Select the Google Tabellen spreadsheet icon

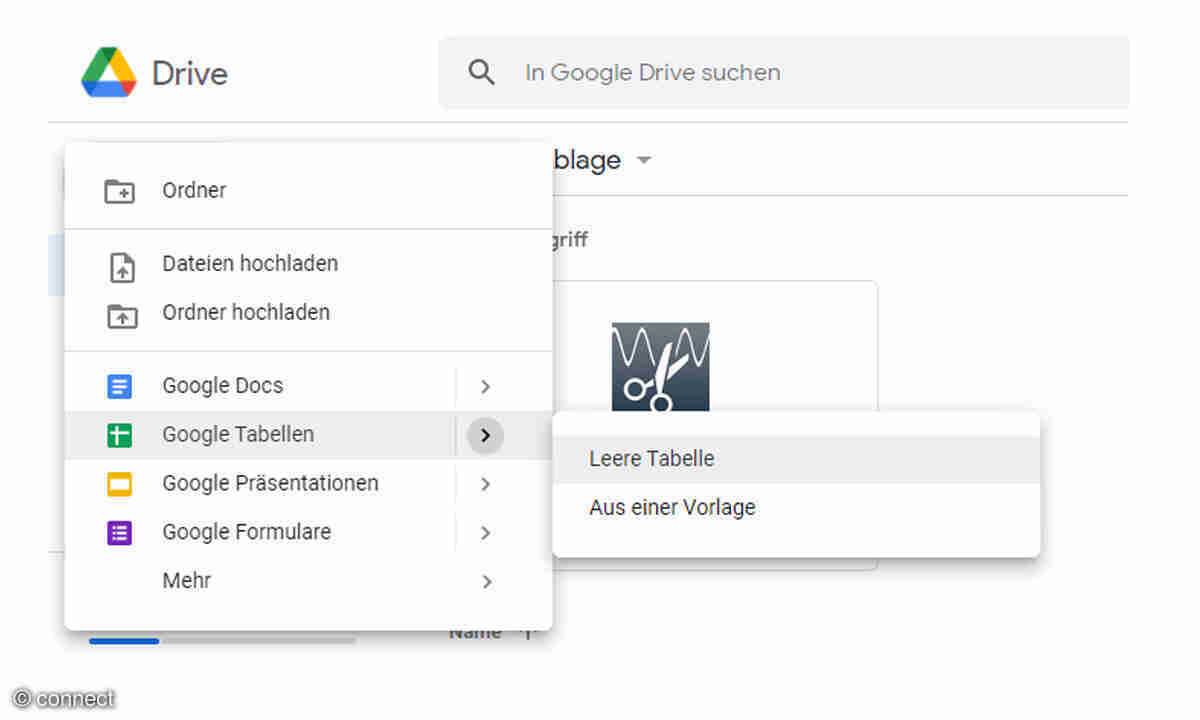[121, 435]
